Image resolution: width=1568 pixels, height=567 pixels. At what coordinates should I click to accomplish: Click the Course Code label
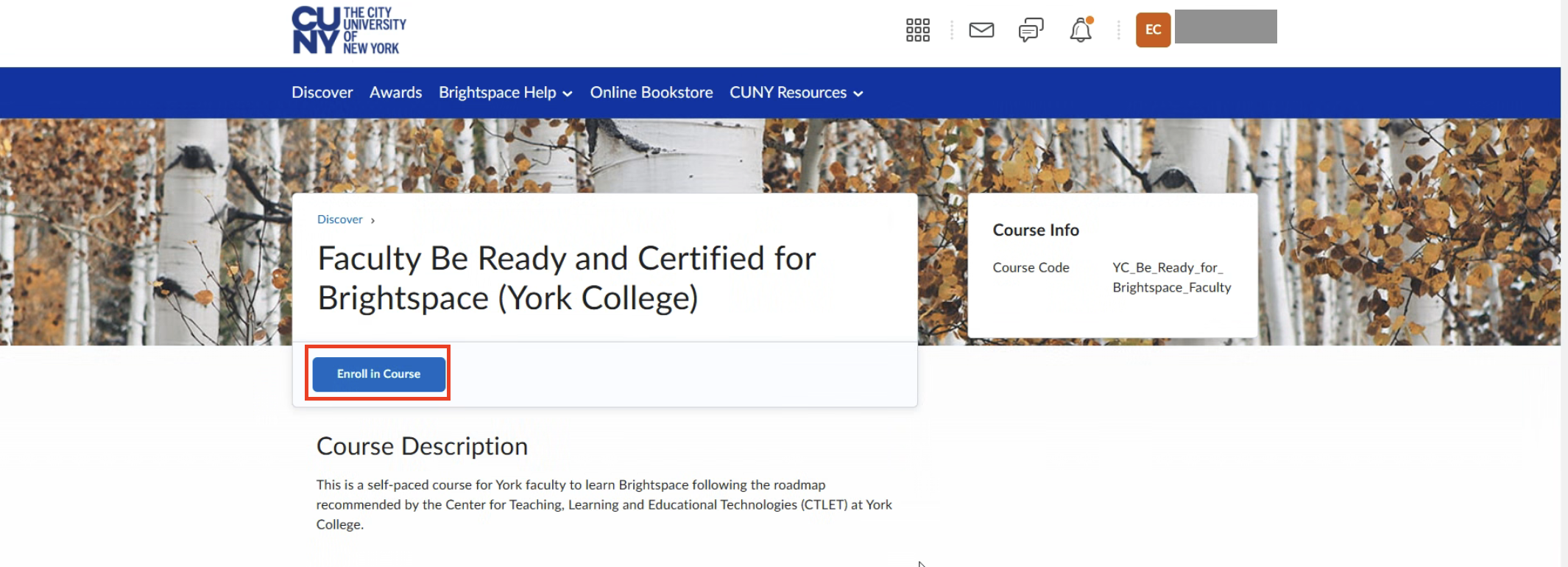point(1031,268)
